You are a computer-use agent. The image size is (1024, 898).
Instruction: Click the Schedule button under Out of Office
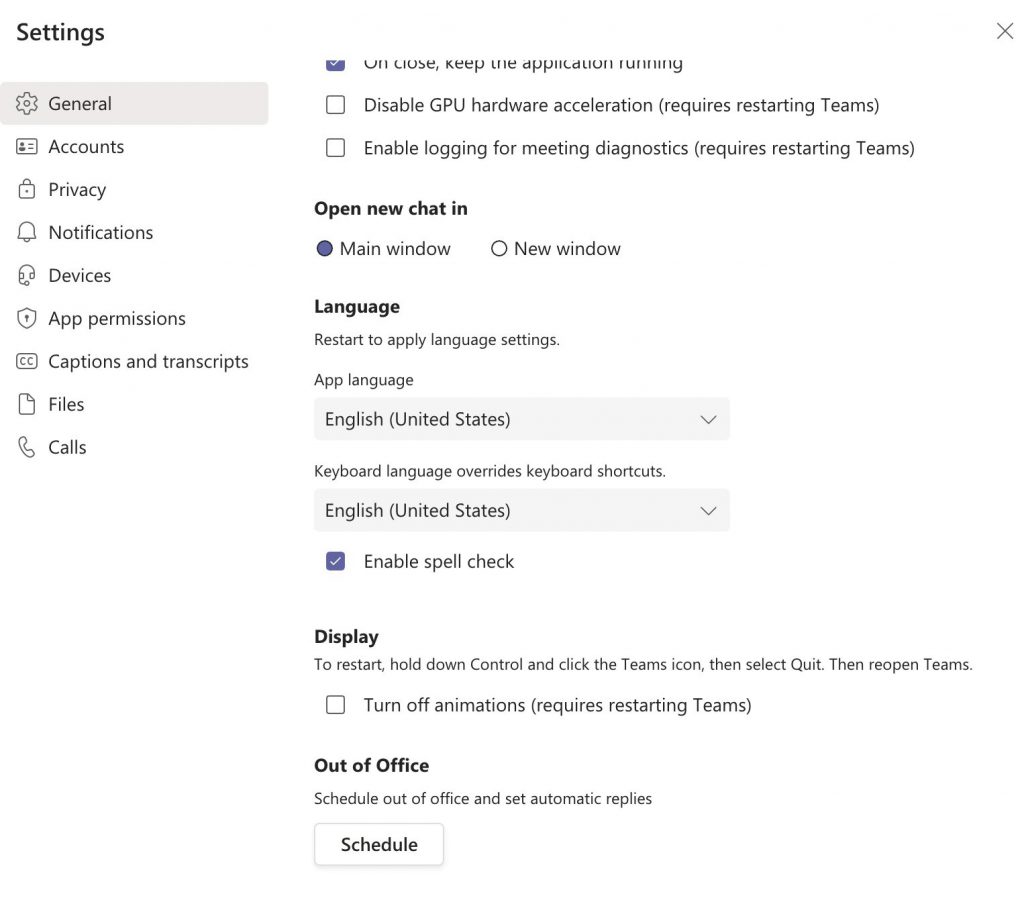pos(378,844)
